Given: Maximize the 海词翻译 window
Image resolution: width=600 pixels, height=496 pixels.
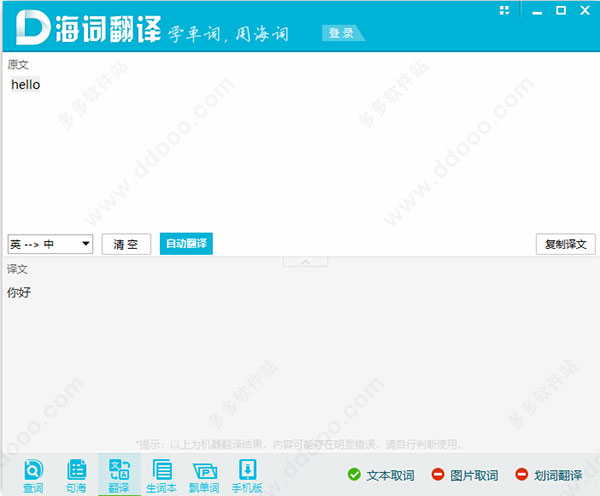Looking at the screenshot, I should tap(561, 10).
